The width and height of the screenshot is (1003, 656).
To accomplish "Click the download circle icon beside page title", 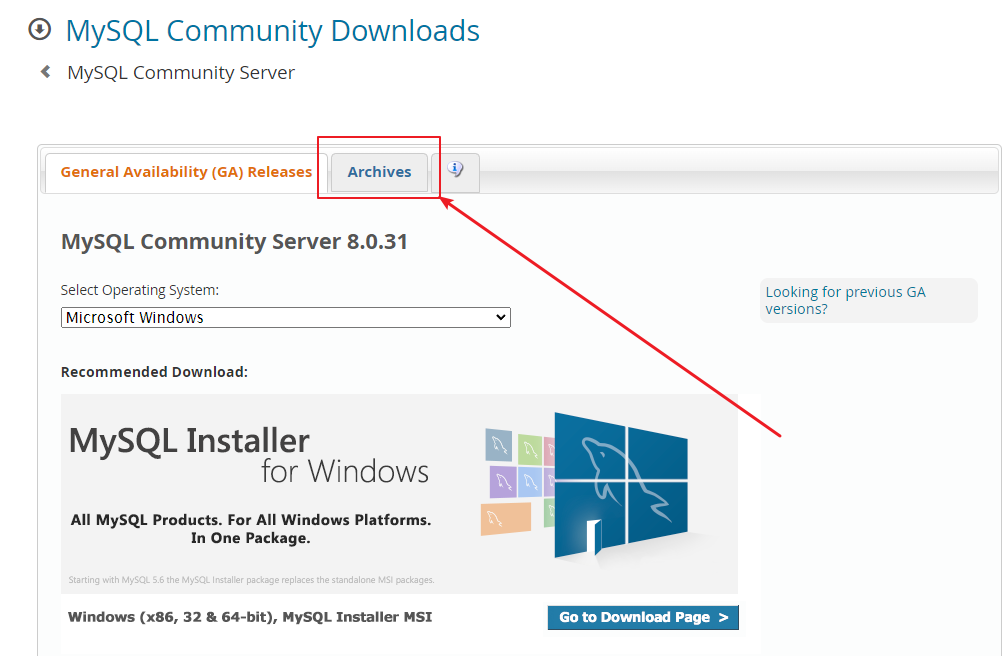I will coord(40,29).
